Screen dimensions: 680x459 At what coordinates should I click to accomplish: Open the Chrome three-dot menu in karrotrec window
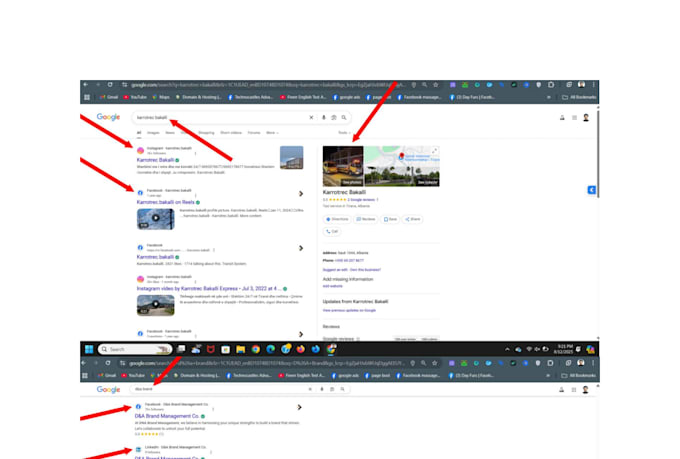(x=594, y=85)
